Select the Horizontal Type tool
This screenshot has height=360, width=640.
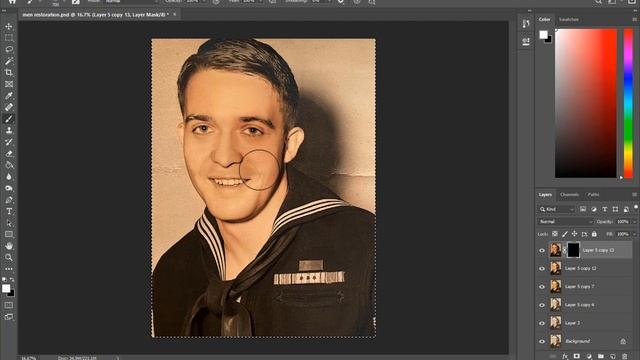[9, 211]
